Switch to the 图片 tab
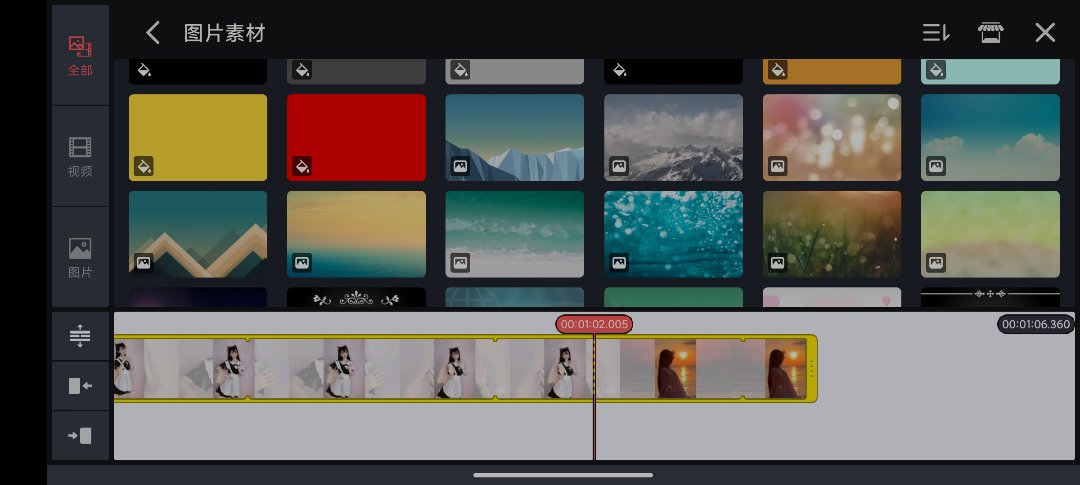1080x485 pixels. pyautogui.click(x=80, y=257)
